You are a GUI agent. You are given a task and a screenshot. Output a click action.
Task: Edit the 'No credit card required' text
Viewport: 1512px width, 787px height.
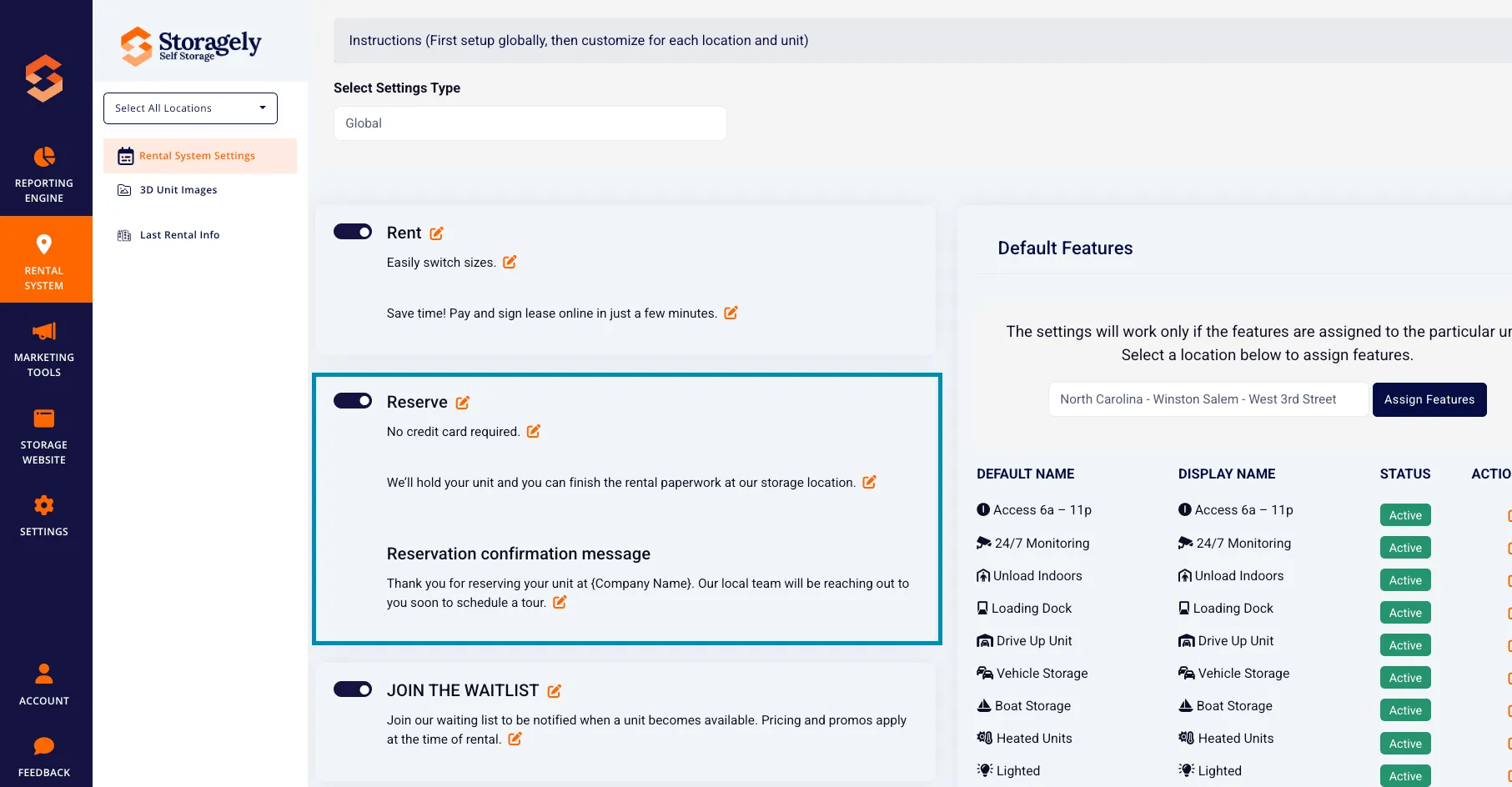click(533, 431)
